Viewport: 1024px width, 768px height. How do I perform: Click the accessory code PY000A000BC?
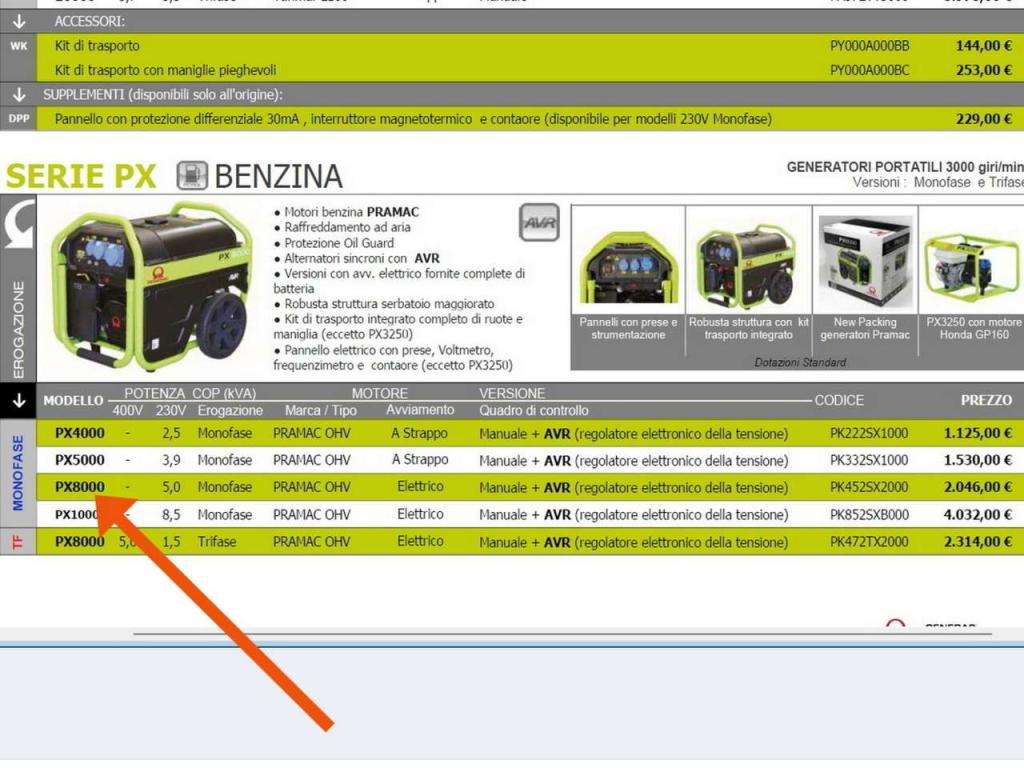tap(869, 70)
